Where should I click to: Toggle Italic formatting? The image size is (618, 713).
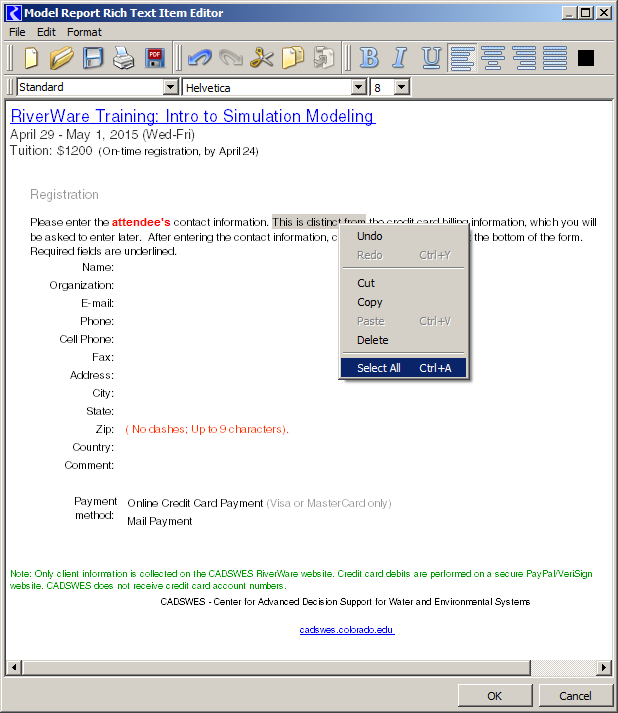coord(400,58)
